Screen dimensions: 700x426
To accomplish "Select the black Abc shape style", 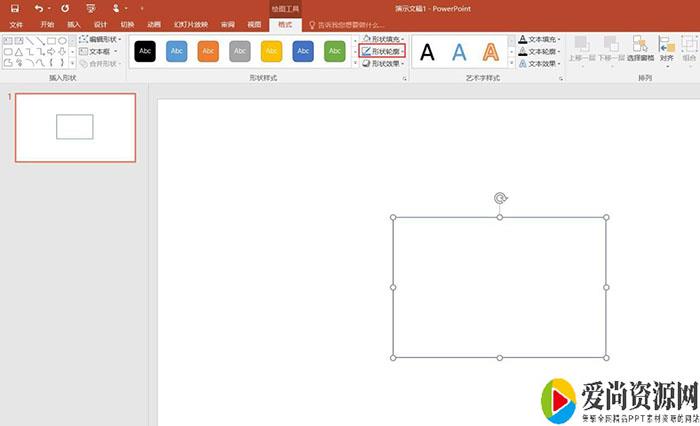I will 145,50.
